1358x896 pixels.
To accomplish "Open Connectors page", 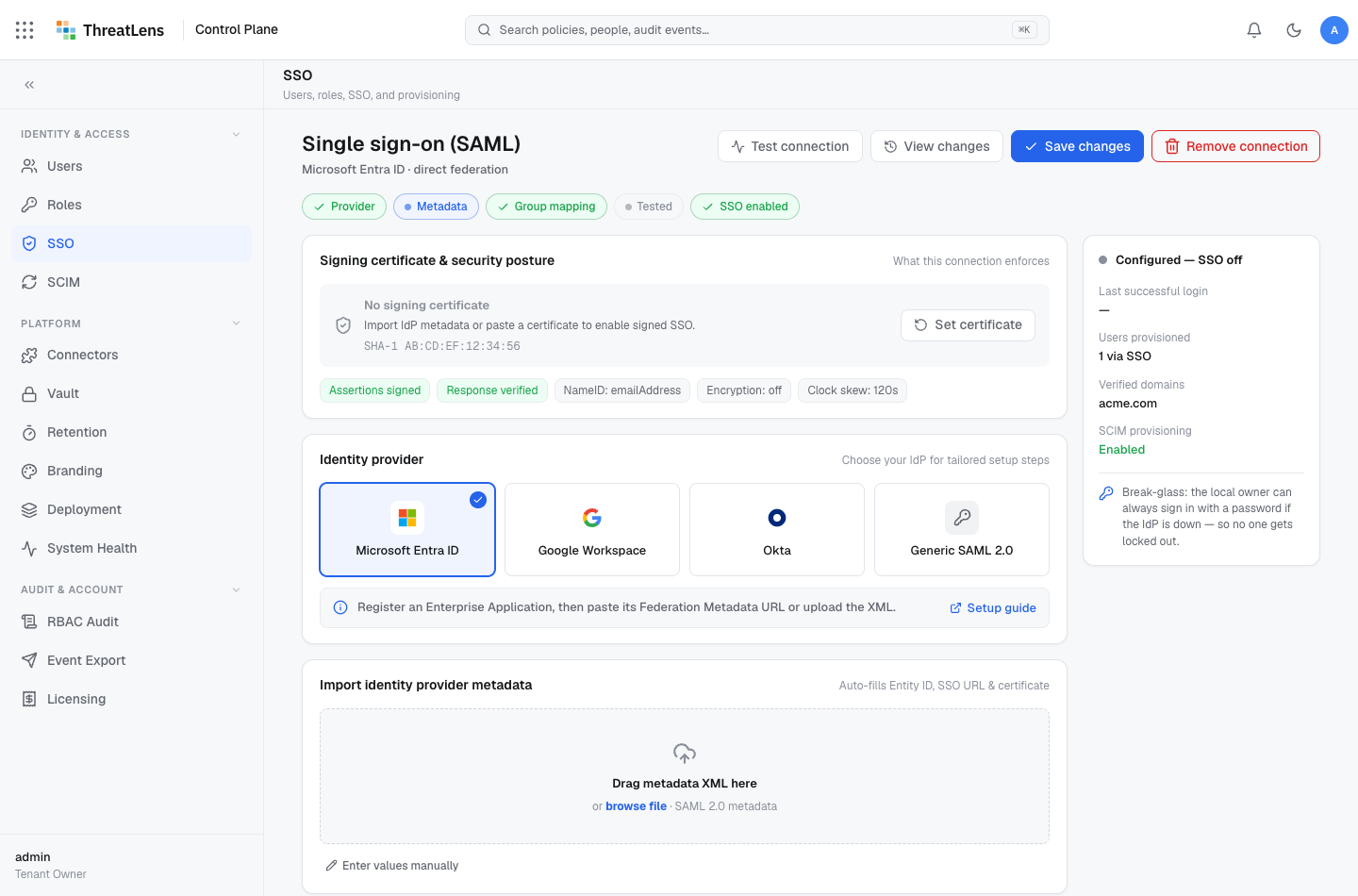I will tap(132, 355).
